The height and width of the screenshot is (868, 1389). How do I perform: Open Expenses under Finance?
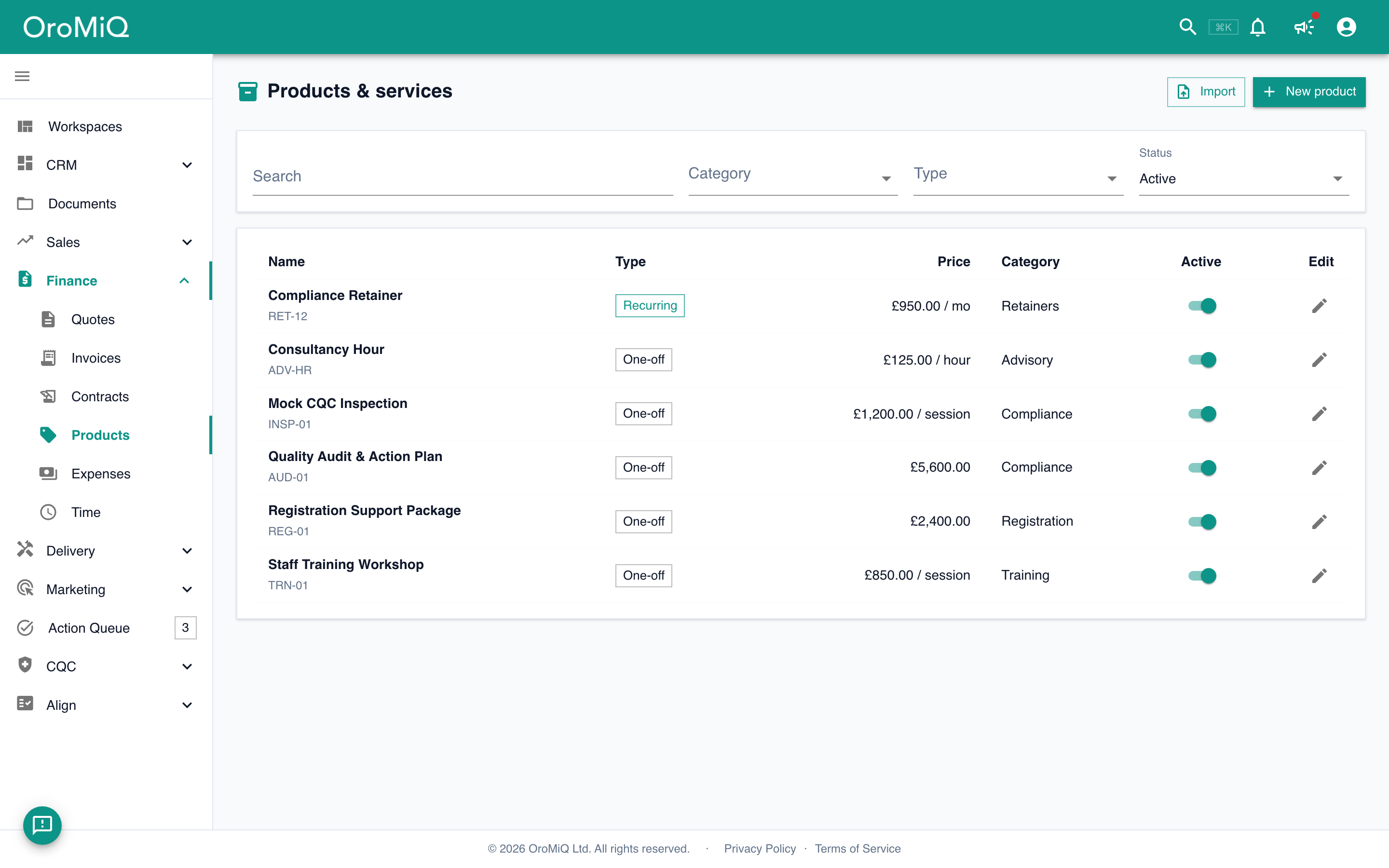106,474
